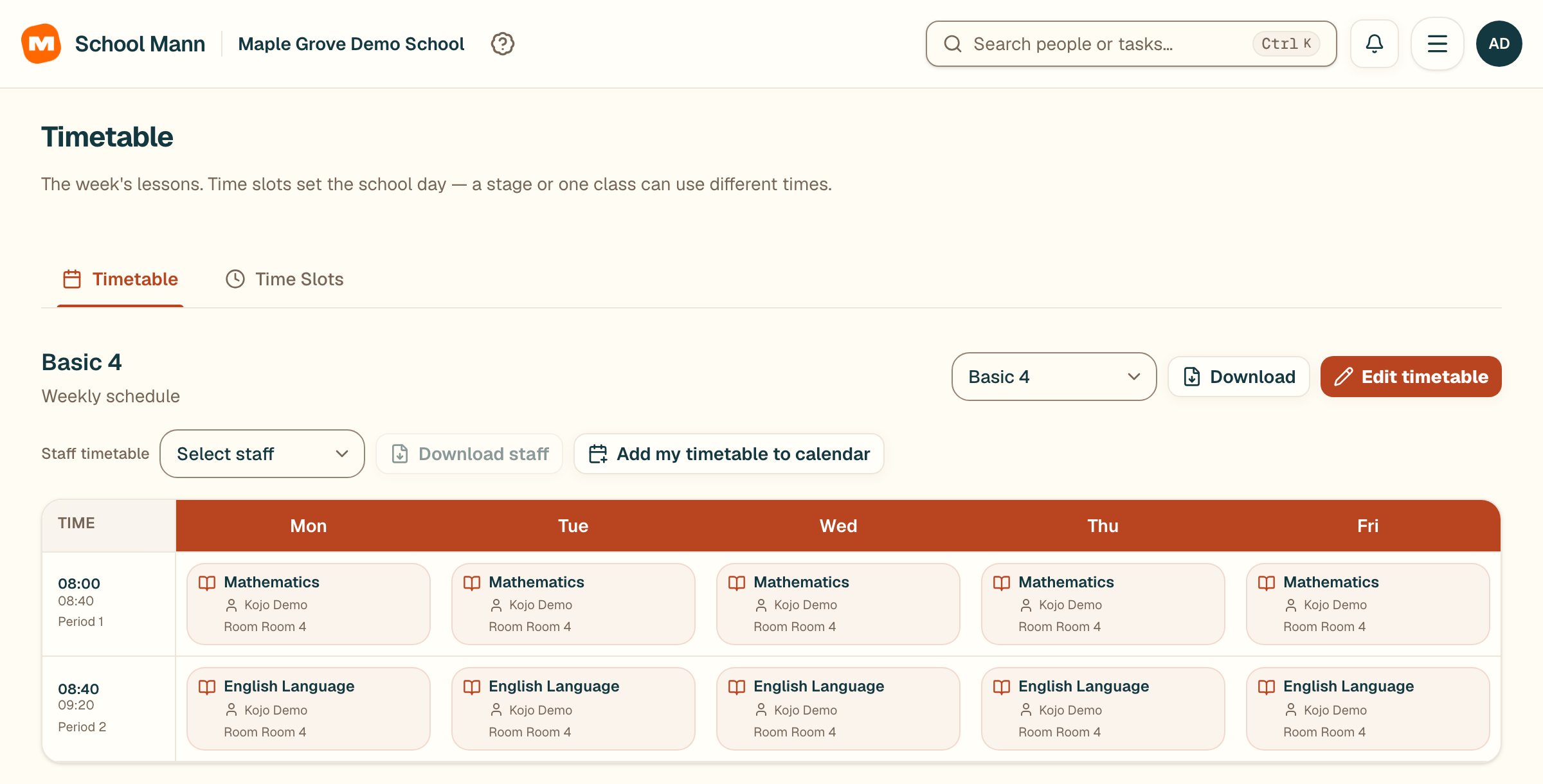Image resolution: width=1543 pixels, height=784 pixels.
Task: Click the Download staff button
Action: click(469, 454)
